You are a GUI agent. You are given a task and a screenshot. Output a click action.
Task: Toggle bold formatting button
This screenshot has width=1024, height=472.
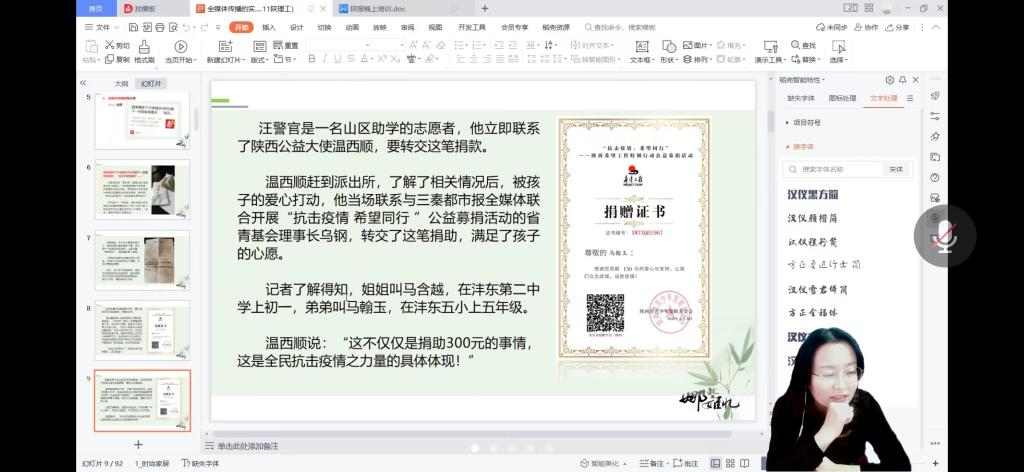coord(312,60)
